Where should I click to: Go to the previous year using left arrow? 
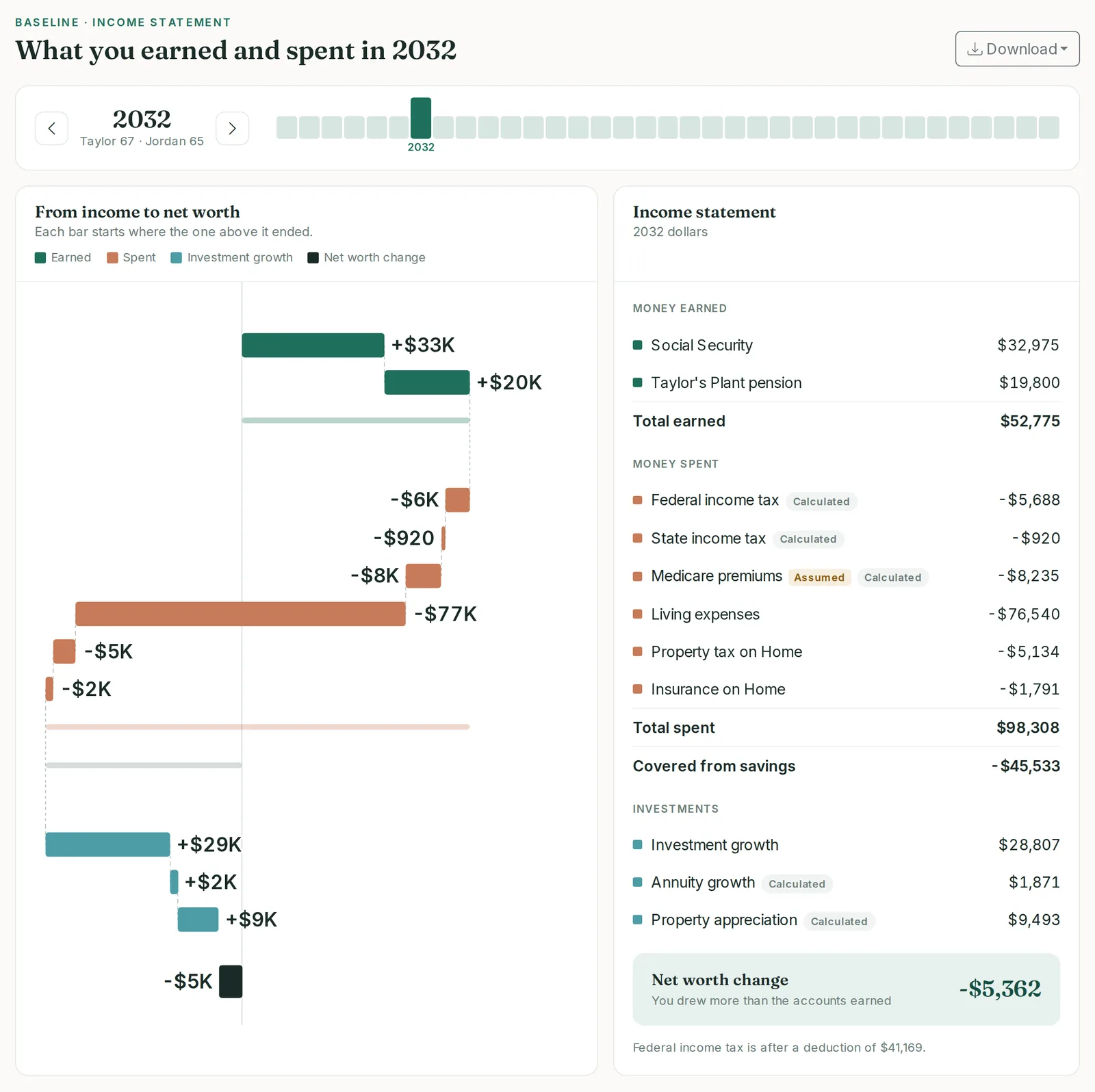pos(51,129)
